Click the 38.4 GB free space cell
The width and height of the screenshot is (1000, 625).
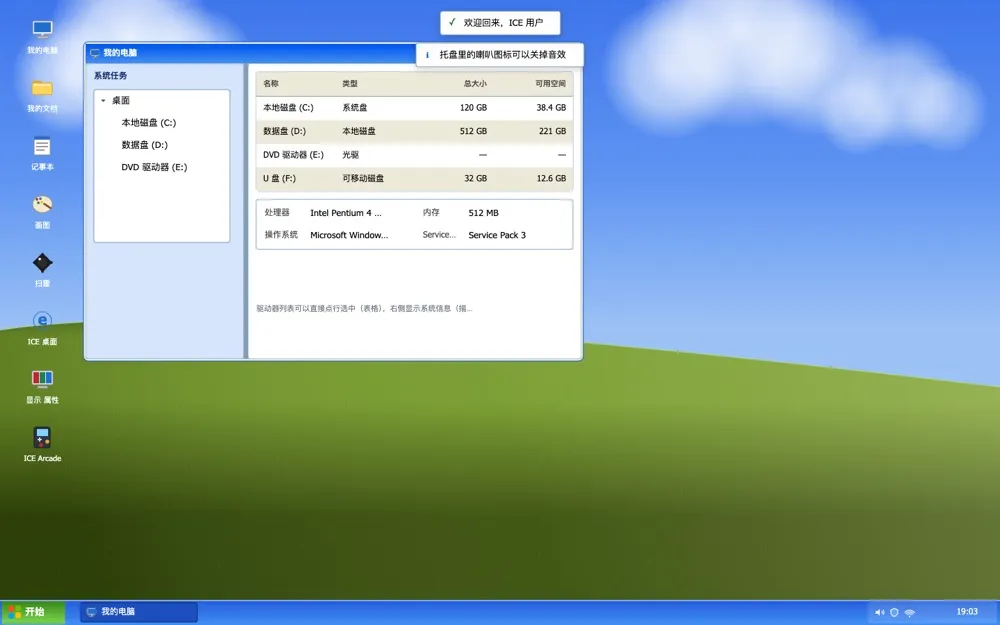tap(551, 108)
